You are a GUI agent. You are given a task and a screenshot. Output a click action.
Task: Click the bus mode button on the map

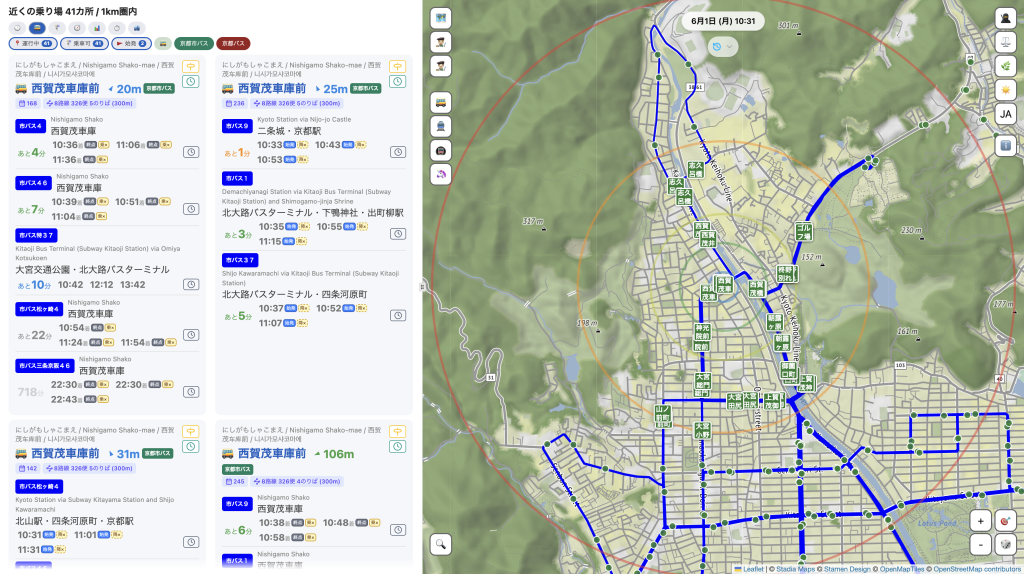pyautogui.click(x=441, y=103)
